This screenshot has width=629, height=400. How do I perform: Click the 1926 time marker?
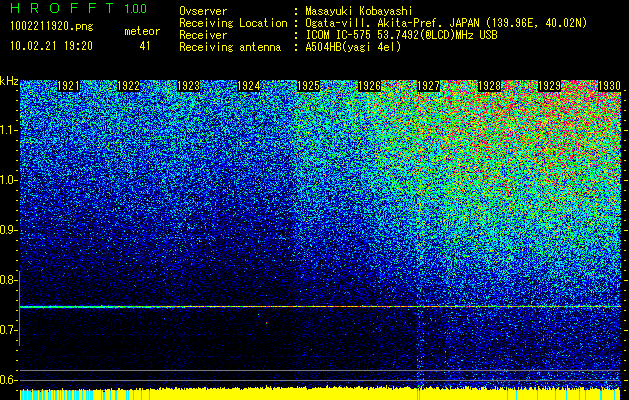tap(369, 86)
